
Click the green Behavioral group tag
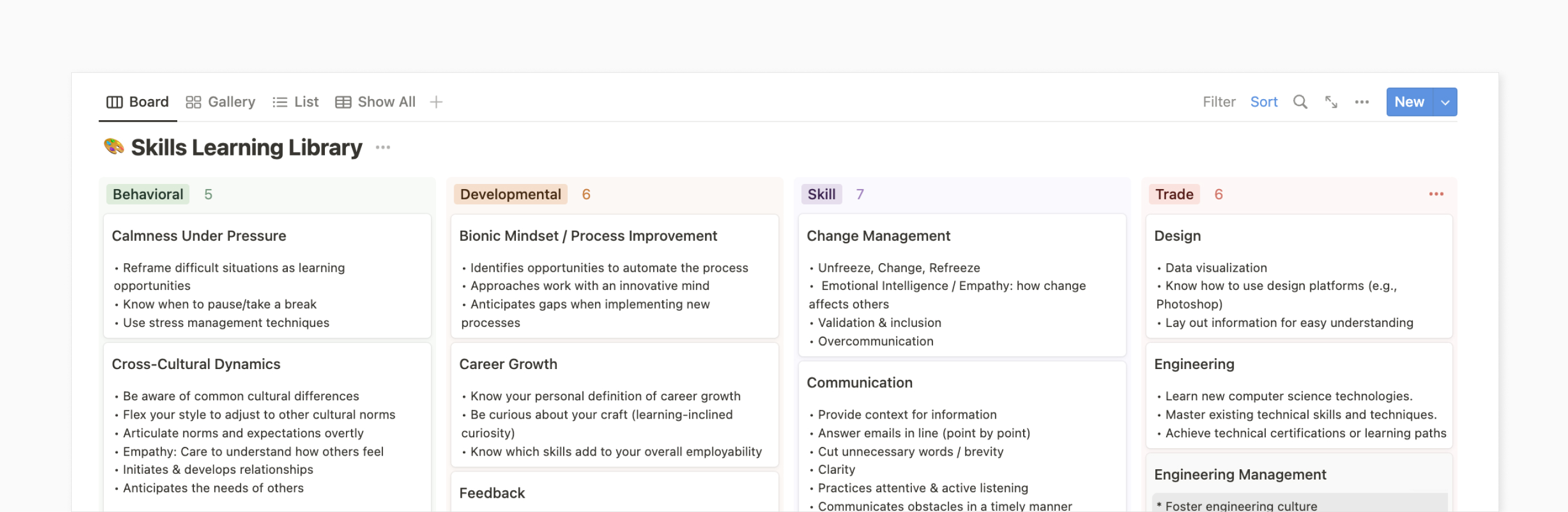pyautogui.click(x=148, y=194)
